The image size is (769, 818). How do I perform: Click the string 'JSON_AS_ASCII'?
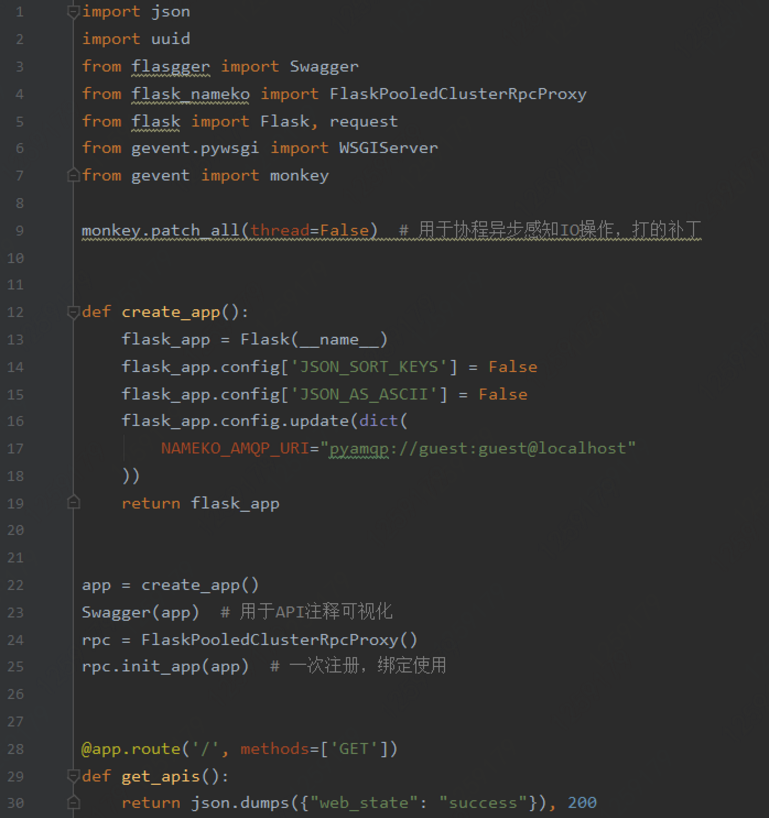point(364,394)
